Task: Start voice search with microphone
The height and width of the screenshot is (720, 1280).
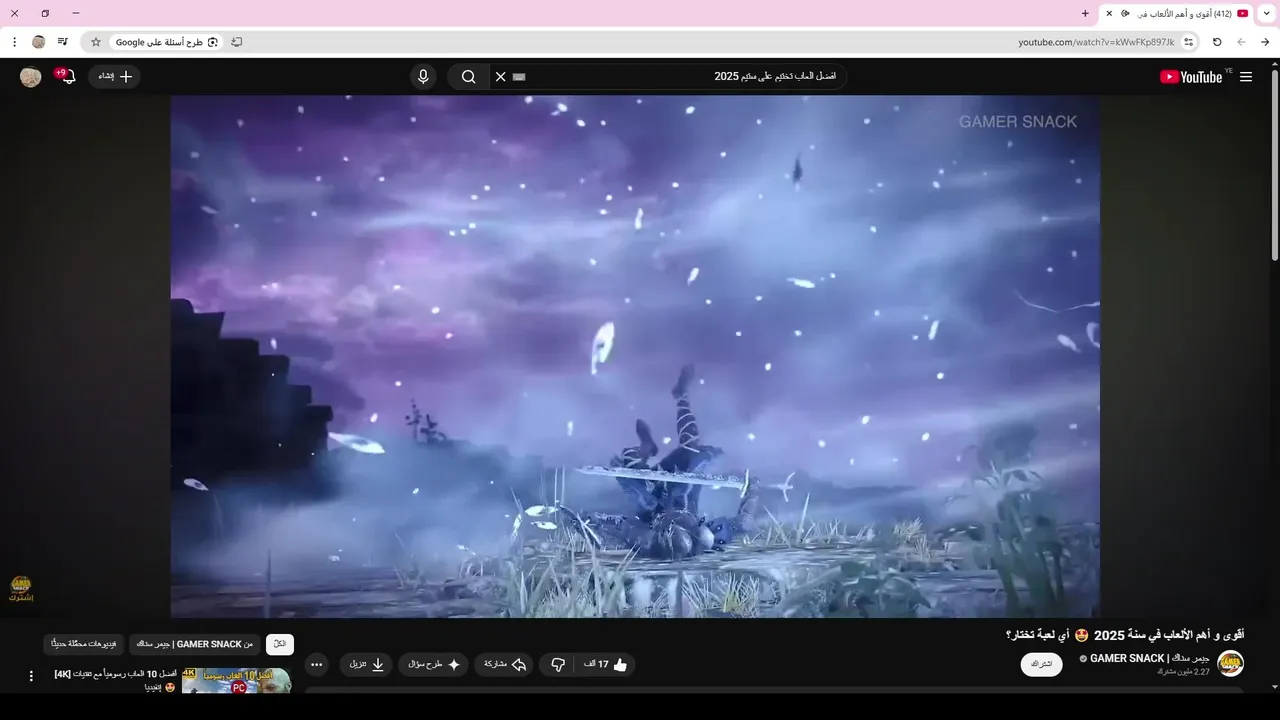Action: (x=423, y=77)
